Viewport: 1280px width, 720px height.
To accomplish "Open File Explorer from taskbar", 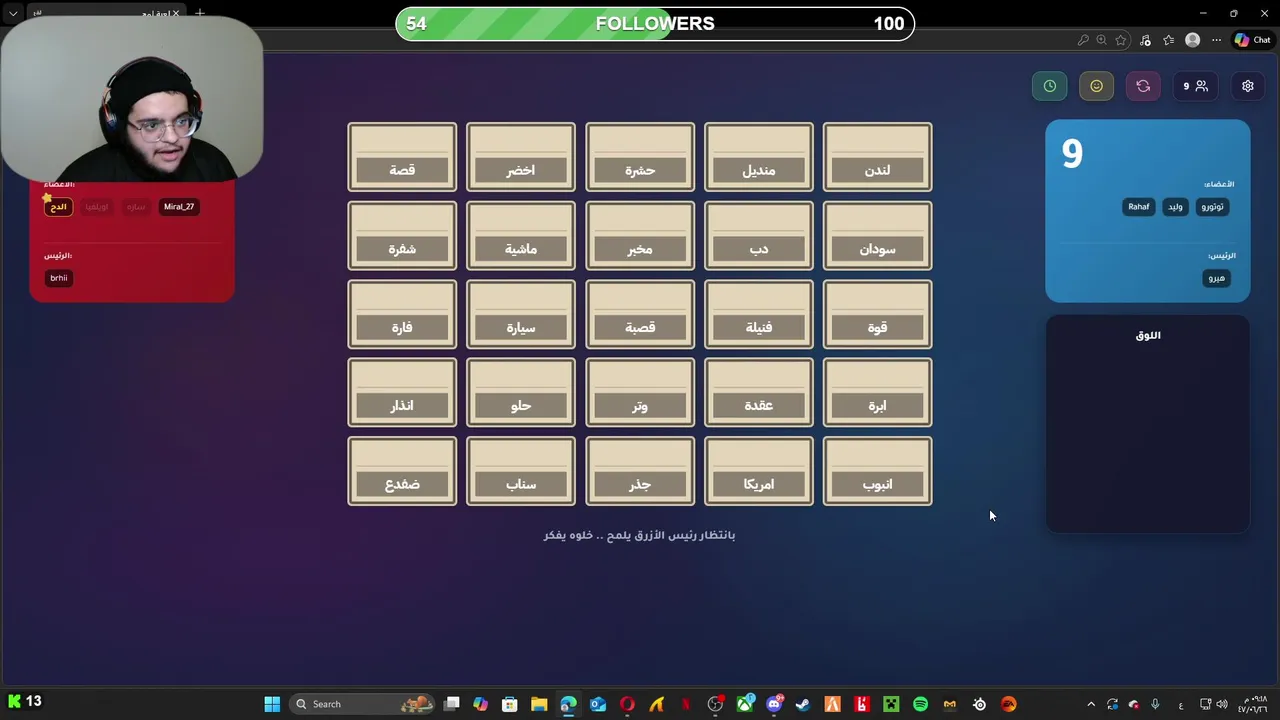I will pos(539,704).
